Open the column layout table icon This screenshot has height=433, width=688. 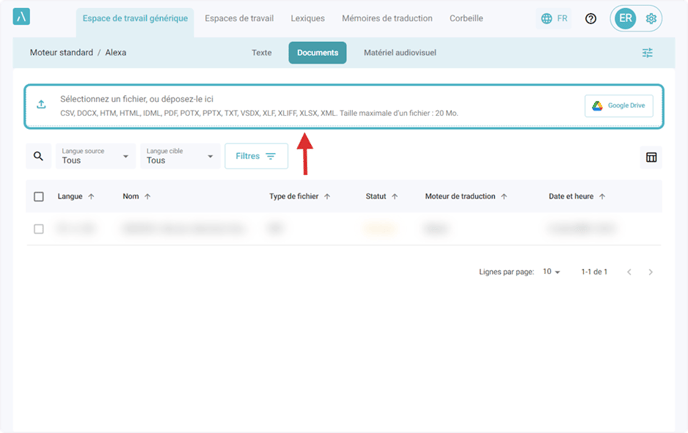651,157
